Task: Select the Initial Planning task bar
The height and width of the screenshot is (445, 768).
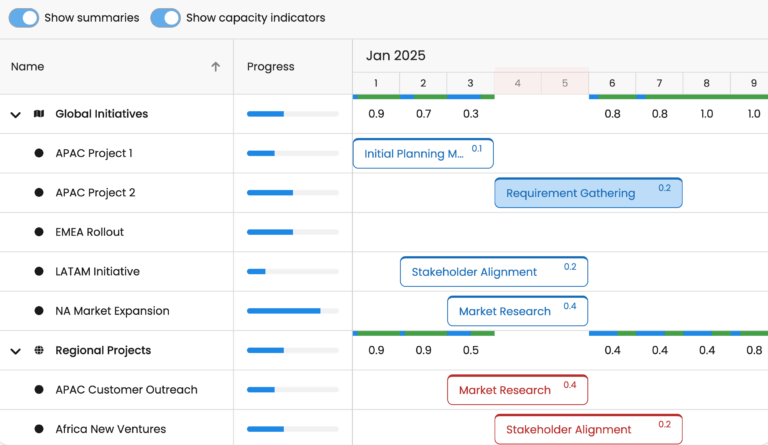Action: 422,154
